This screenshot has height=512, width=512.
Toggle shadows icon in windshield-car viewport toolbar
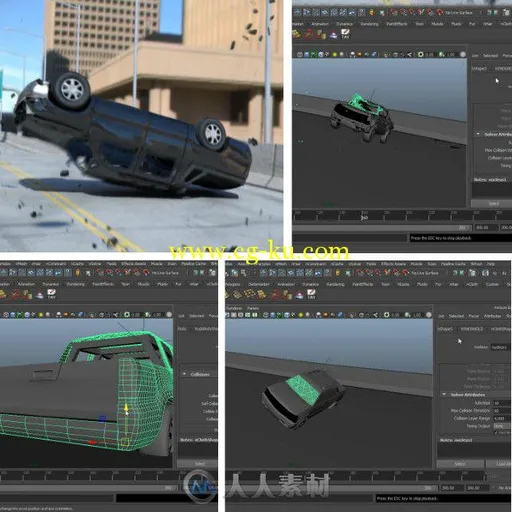(307, 315)
